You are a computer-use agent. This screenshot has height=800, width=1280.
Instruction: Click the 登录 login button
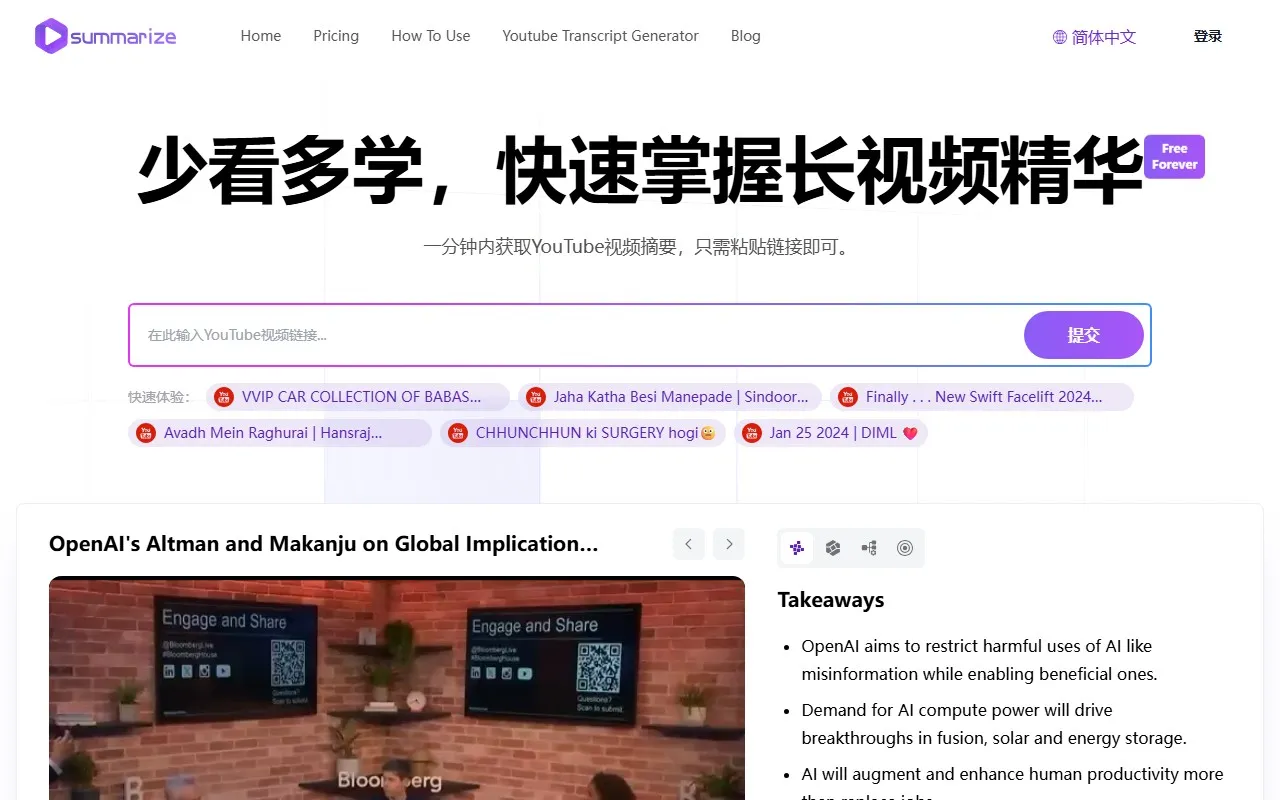[x=1207, y=36]
